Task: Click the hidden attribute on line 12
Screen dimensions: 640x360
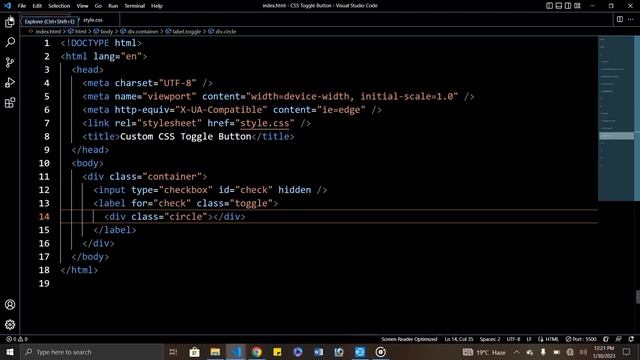Action: click(294, 190)
